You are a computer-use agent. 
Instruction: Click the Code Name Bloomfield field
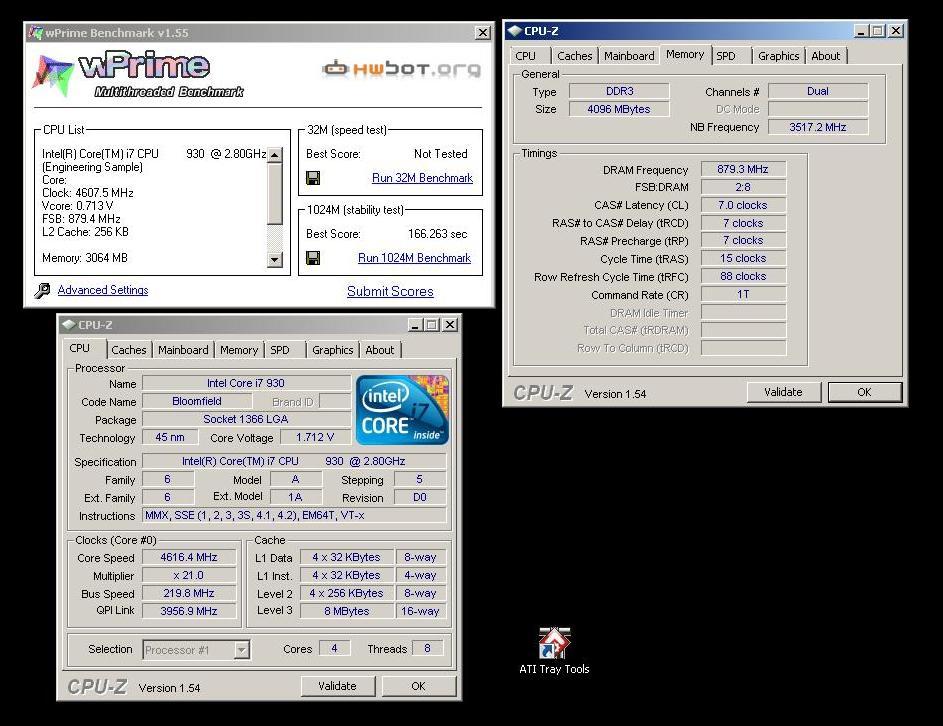point(197,401)
